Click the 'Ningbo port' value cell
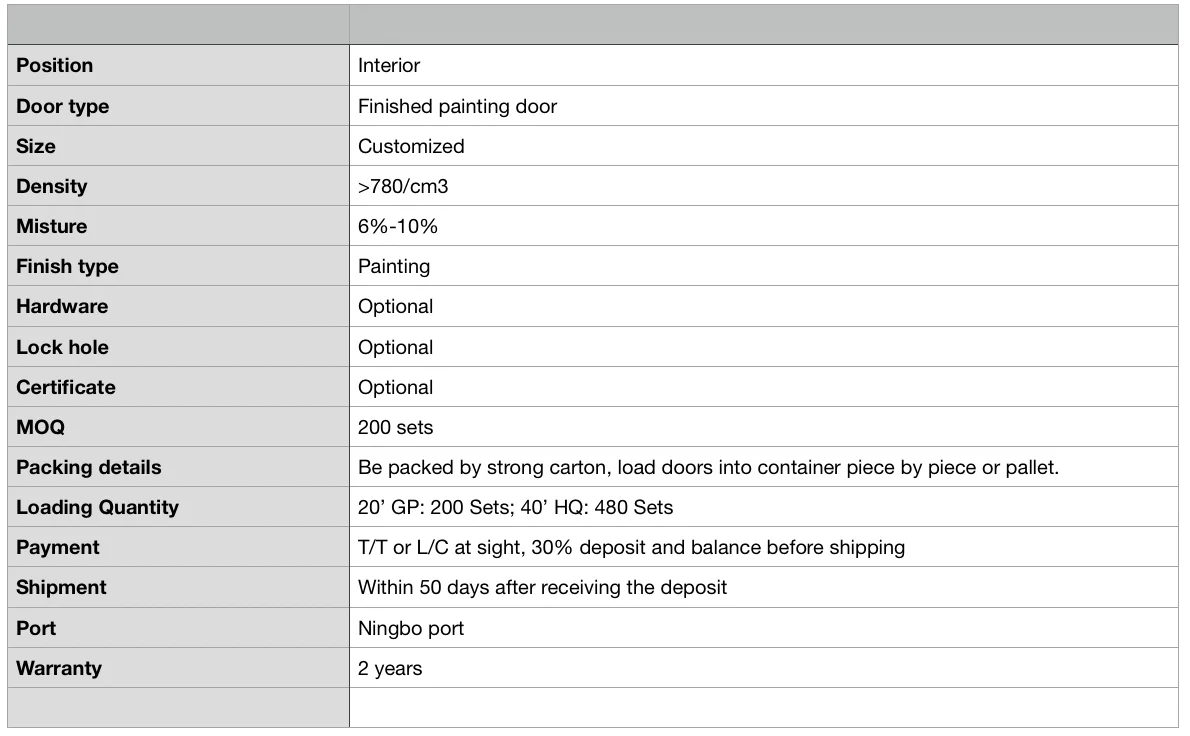 [x=410, y=628]
